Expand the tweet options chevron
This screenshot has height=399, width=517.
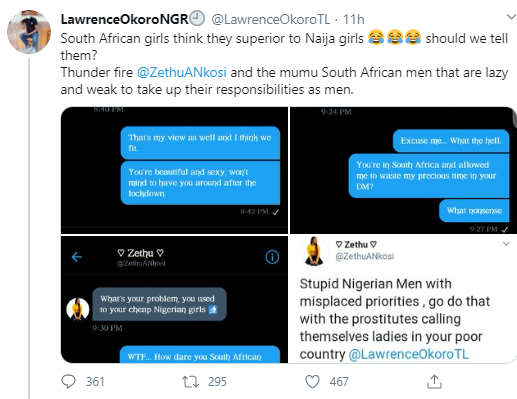(x=511, y=17)
